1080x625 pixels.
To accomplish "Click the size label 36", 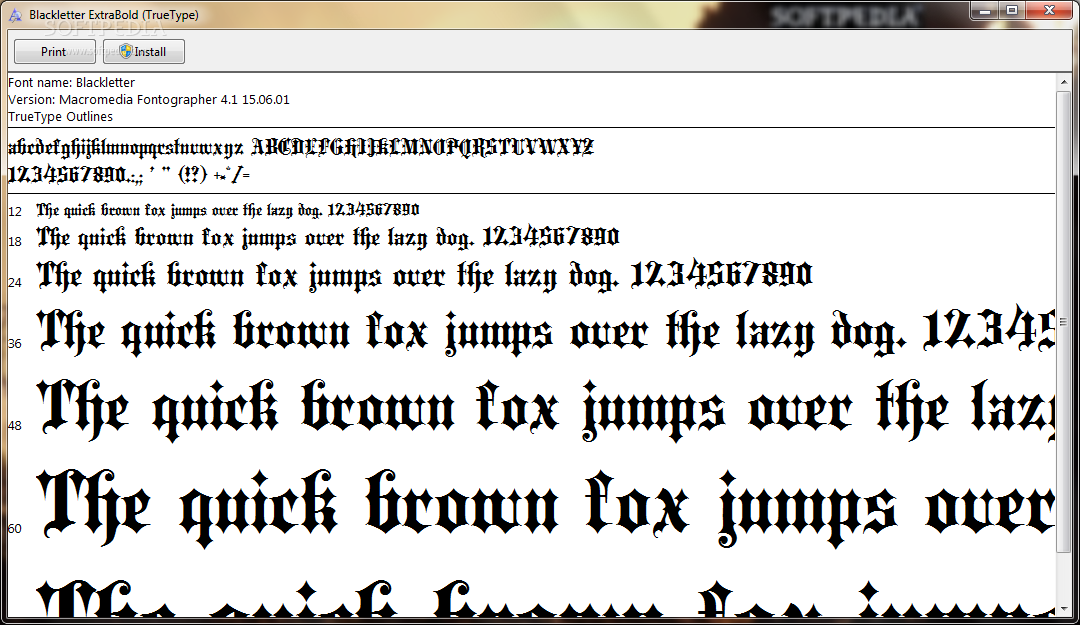I will click(x=15, y=343).
